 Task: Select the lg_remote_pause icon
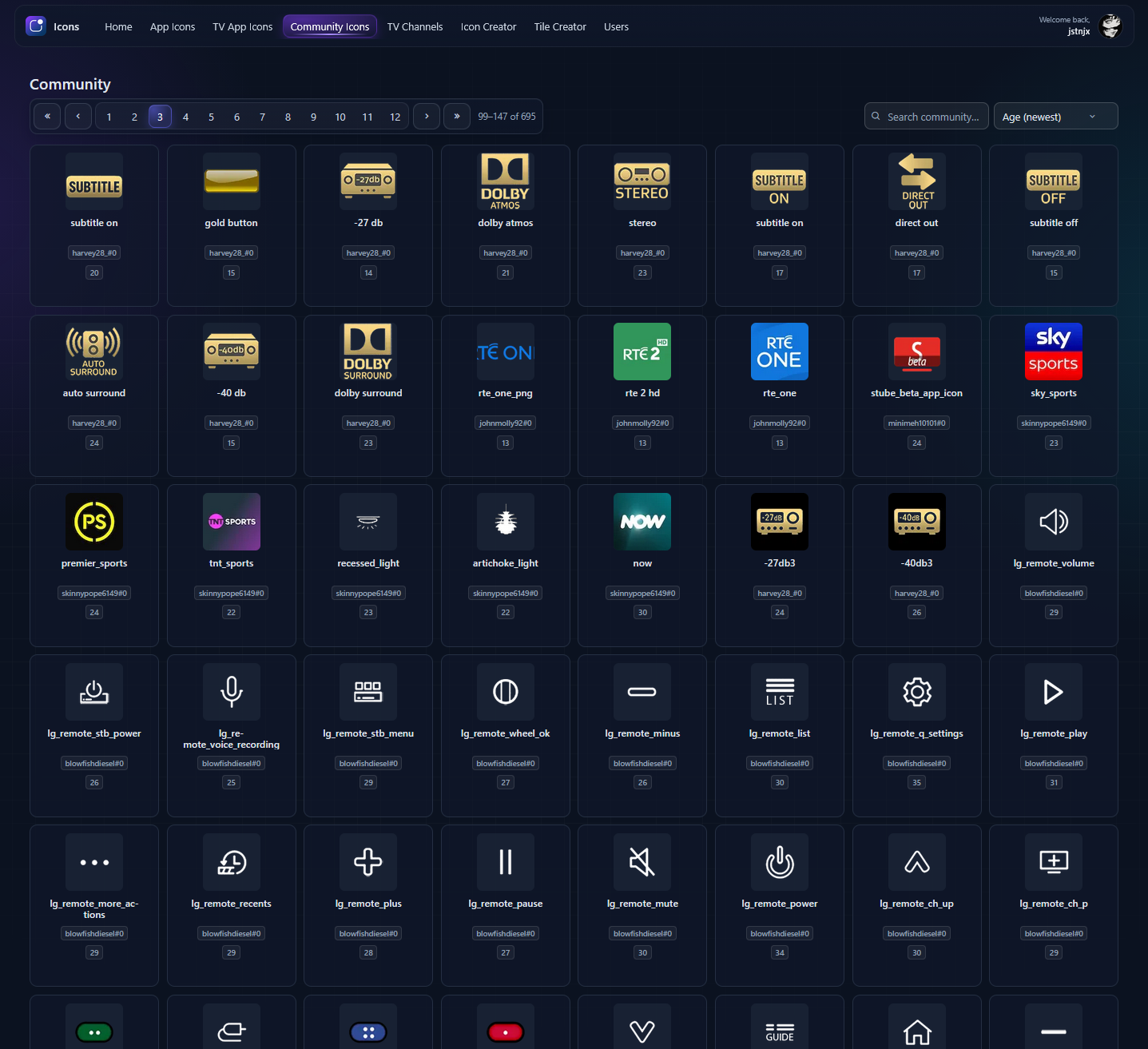(505, 862)
